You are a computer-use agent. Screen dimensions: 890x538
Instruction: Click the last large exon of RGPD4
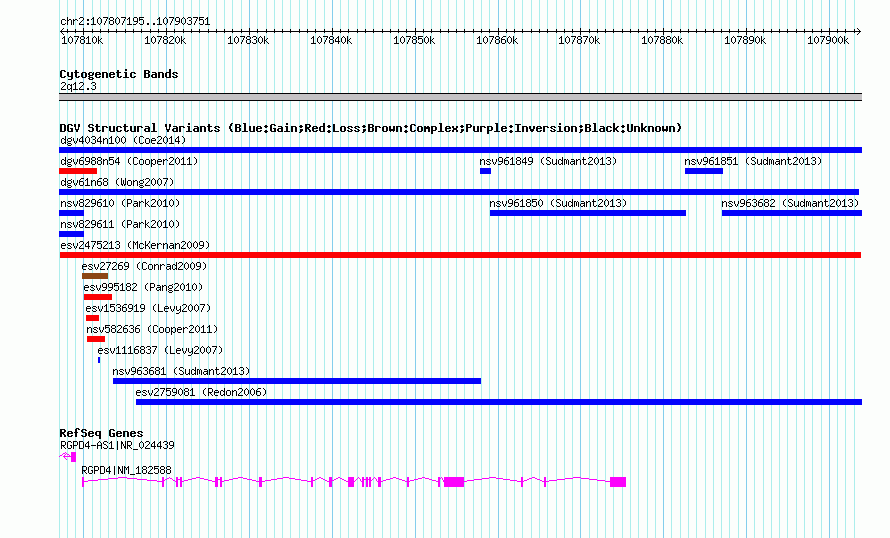click(618, 482)
